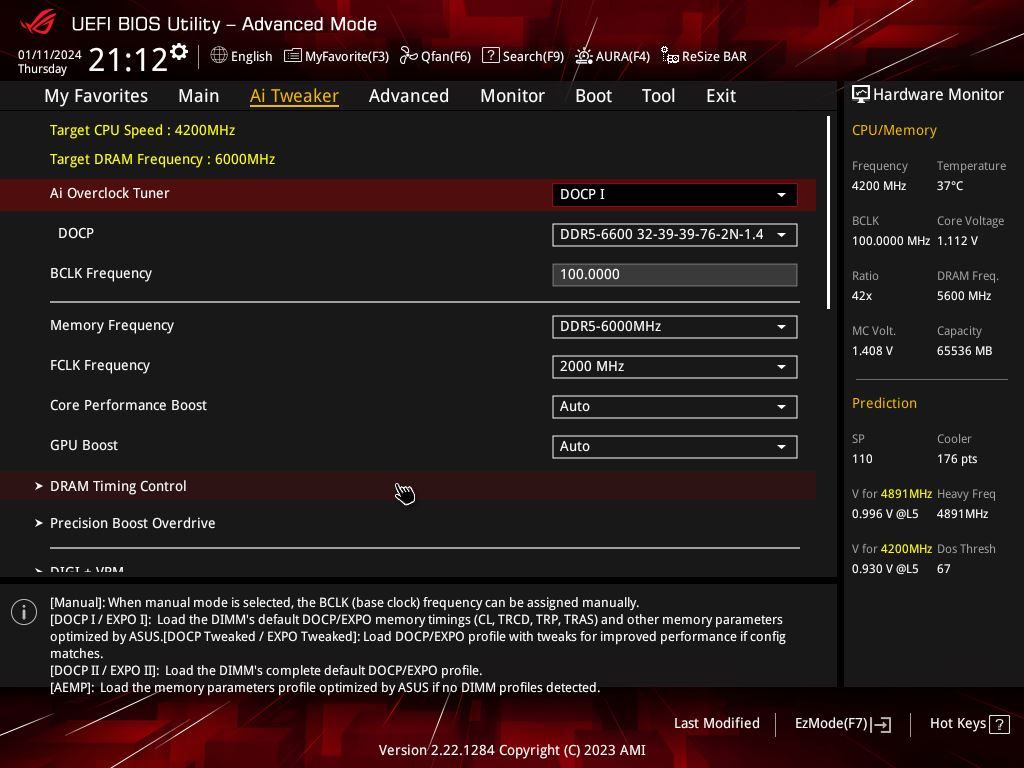
Task: Switch to Advanced tab
Action: pyautogui.click(x=409, y=96)
